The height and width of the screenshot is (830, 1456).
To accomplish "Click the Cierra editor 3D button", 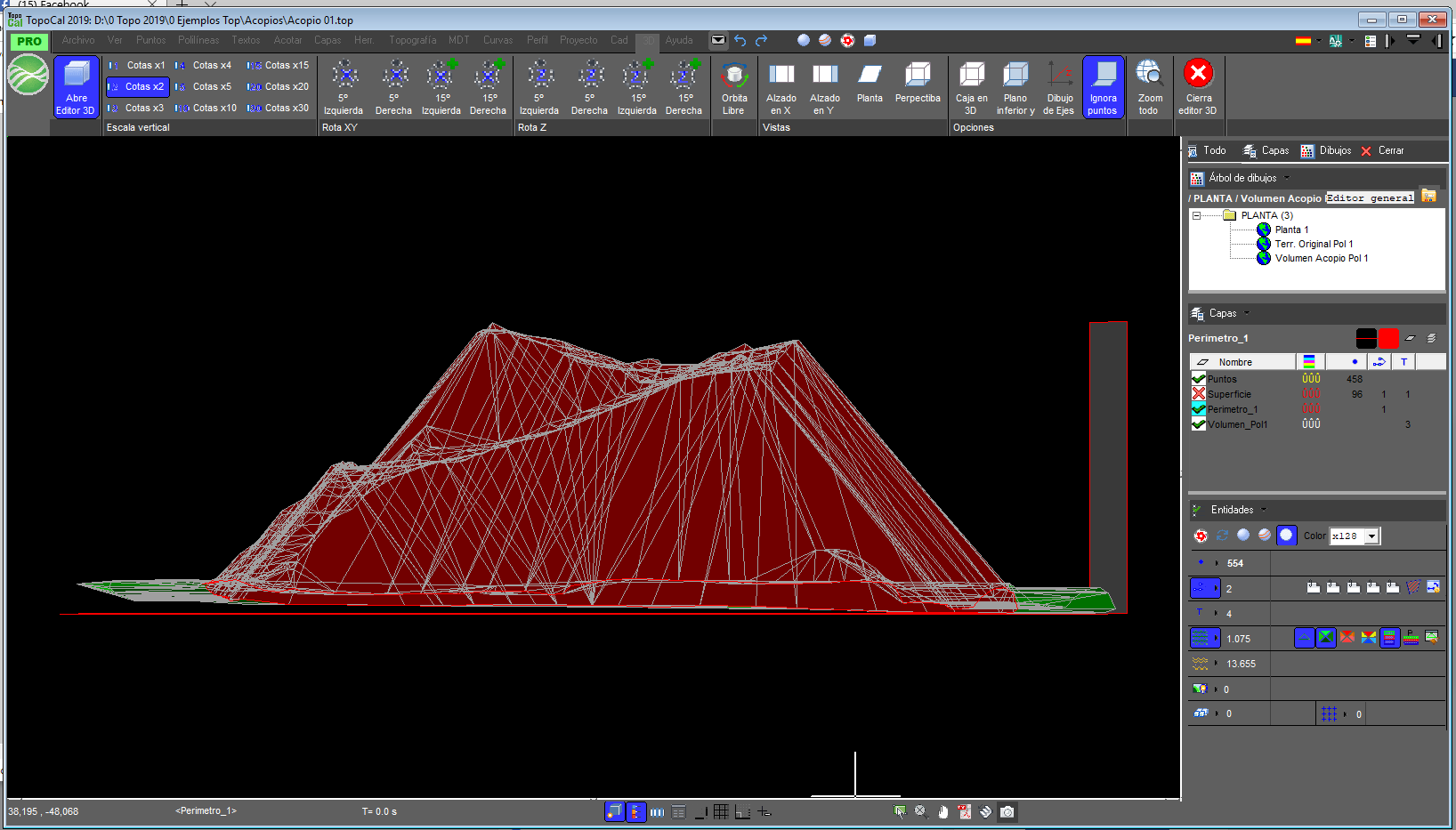I will pos(1199,87).
